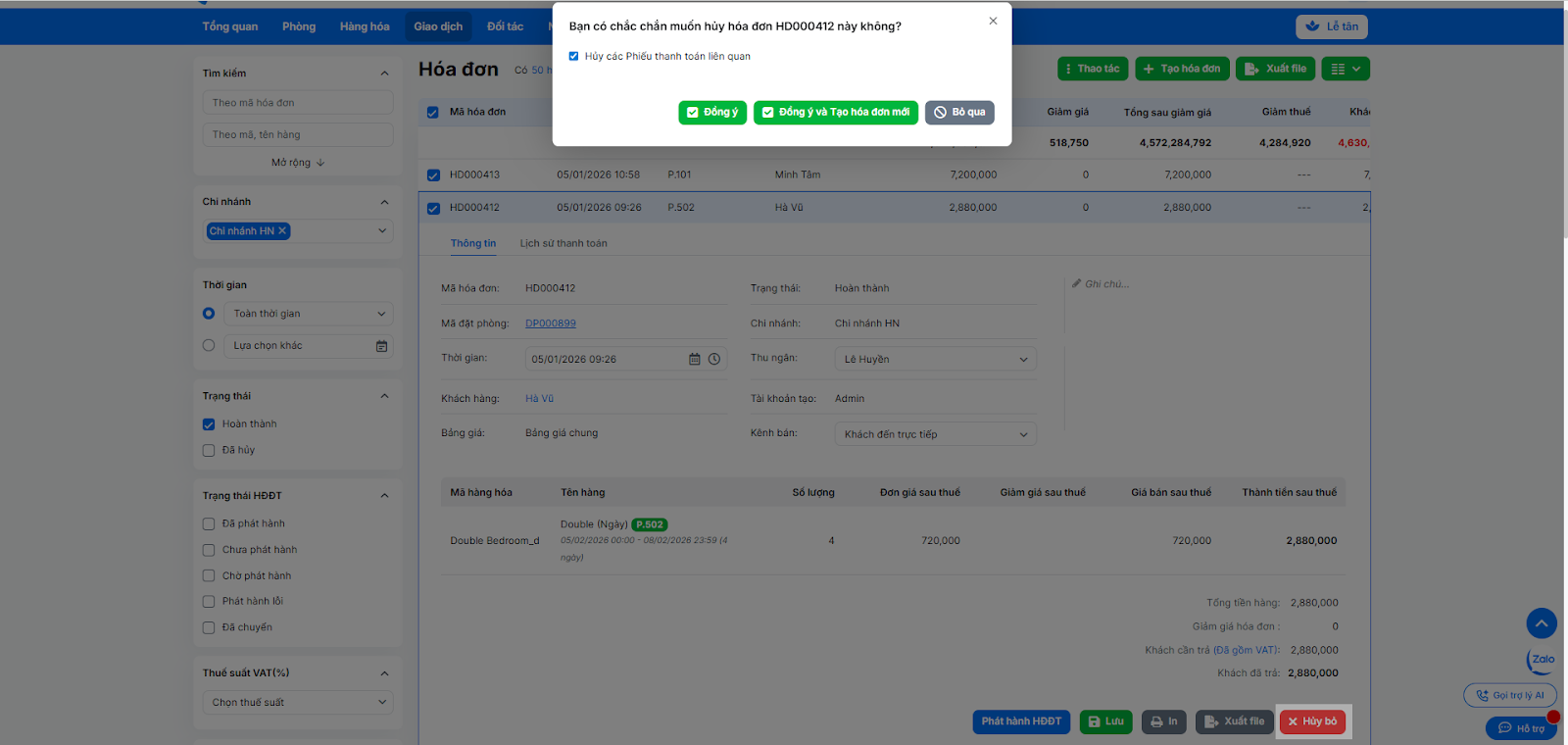Open the Tổng quan menu
1568x745 pixels.
[x=230, y=26]
